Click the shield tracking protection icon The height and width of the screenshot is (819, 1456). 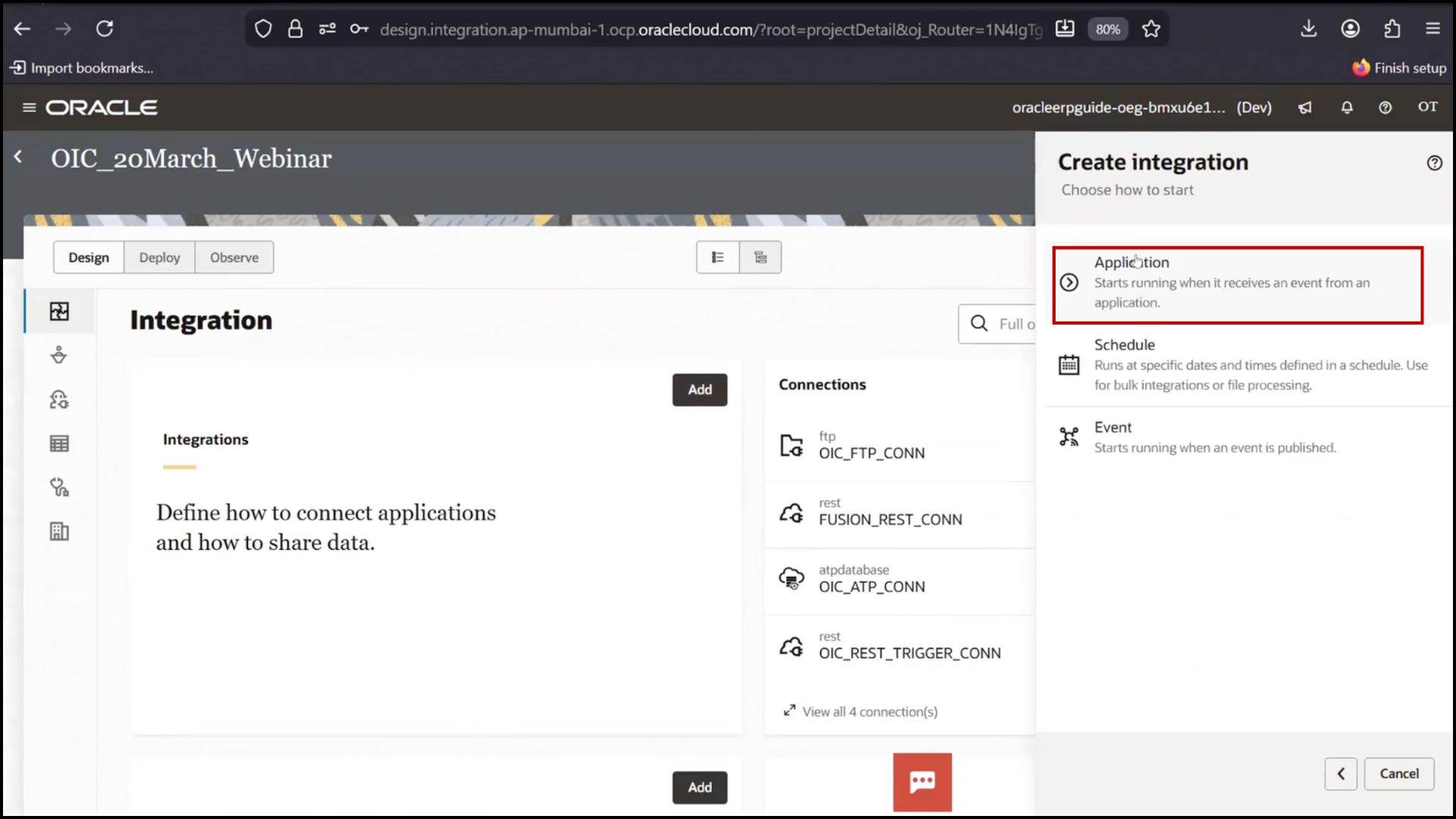(x=262, y=29)
